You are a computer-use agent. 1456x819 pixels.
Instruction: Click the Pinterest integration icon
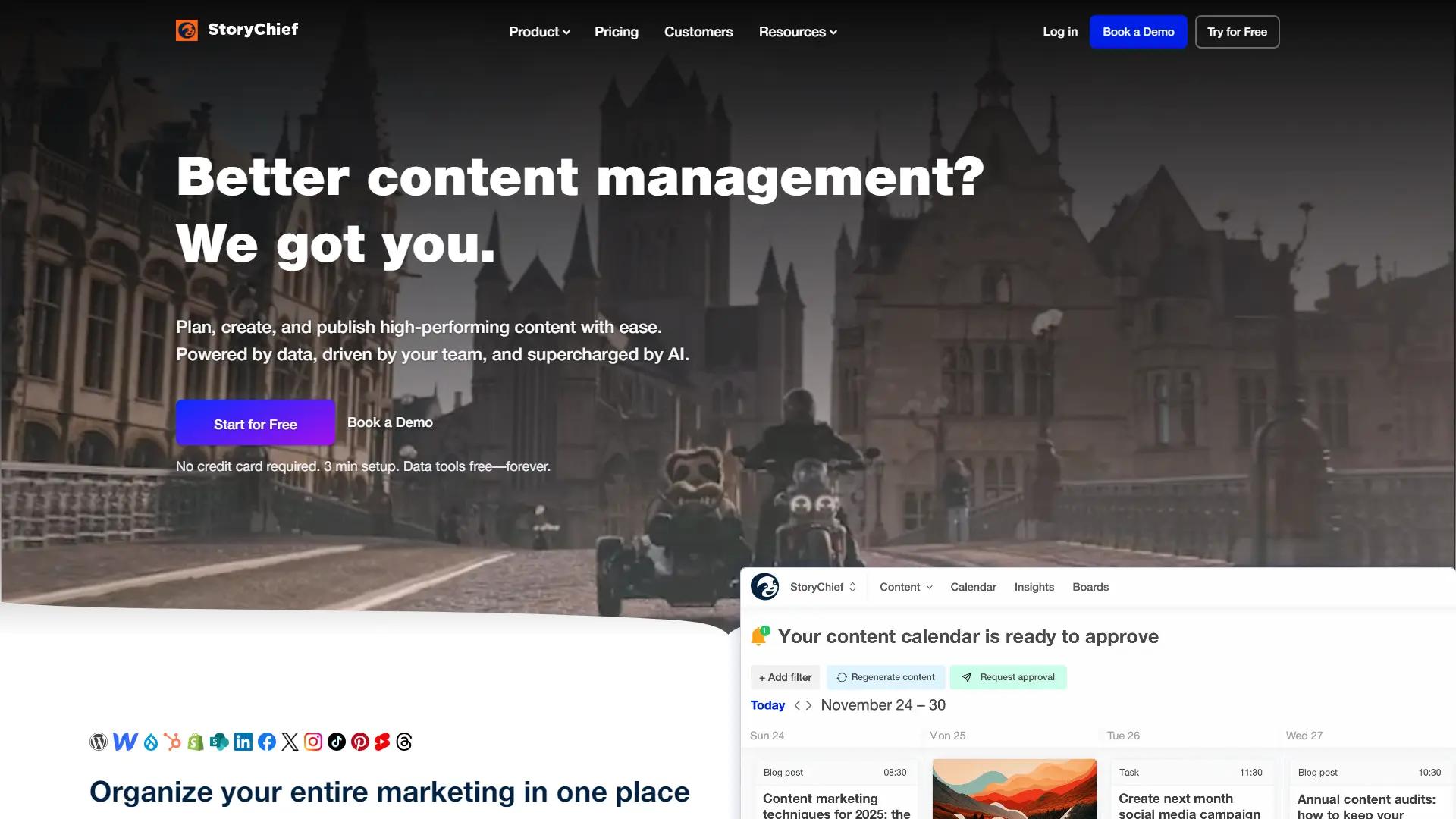coord(359,742)
